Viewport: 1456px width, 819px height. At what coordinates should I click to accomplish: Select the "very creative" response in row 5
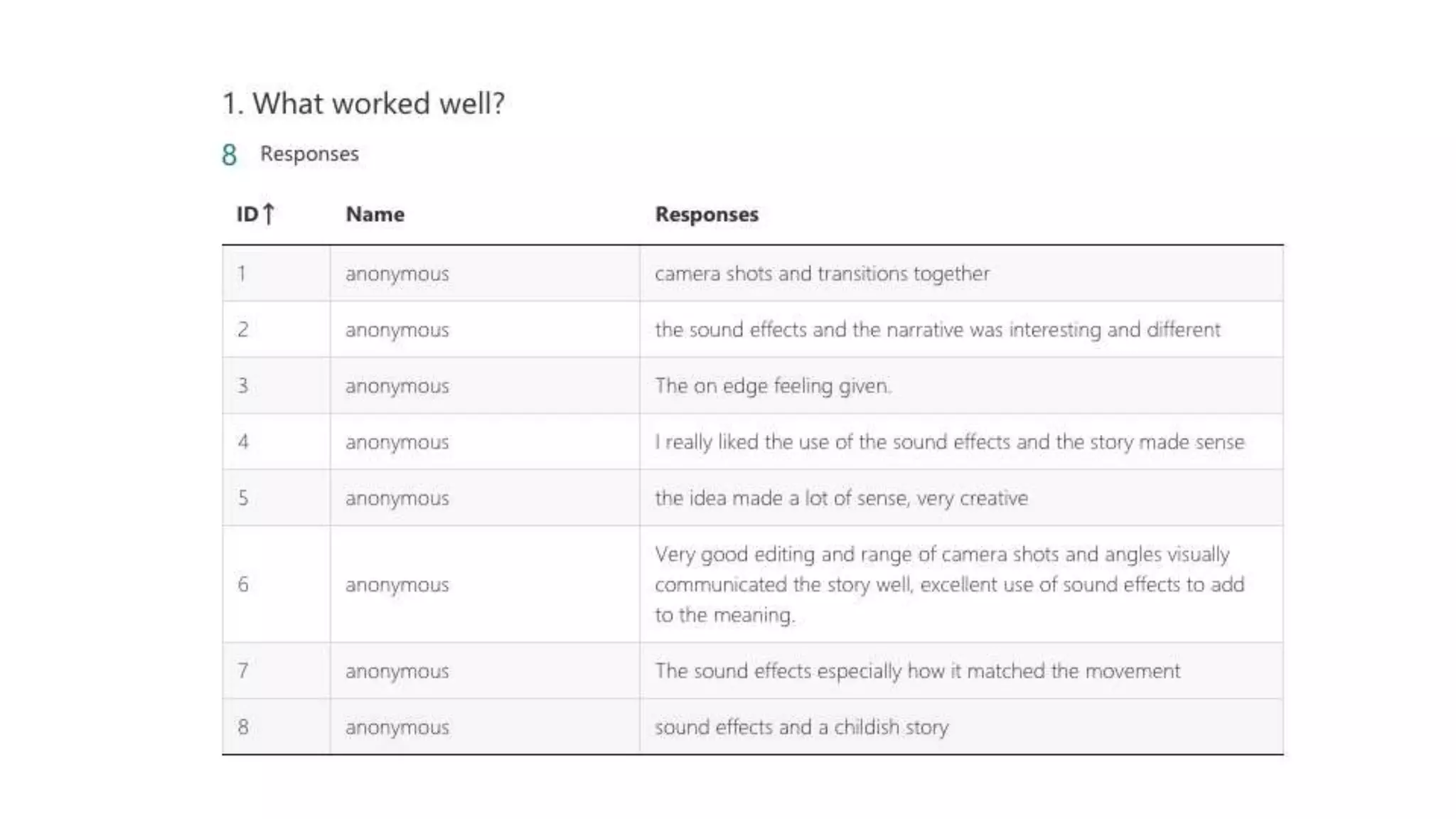[x=841, y=498]
